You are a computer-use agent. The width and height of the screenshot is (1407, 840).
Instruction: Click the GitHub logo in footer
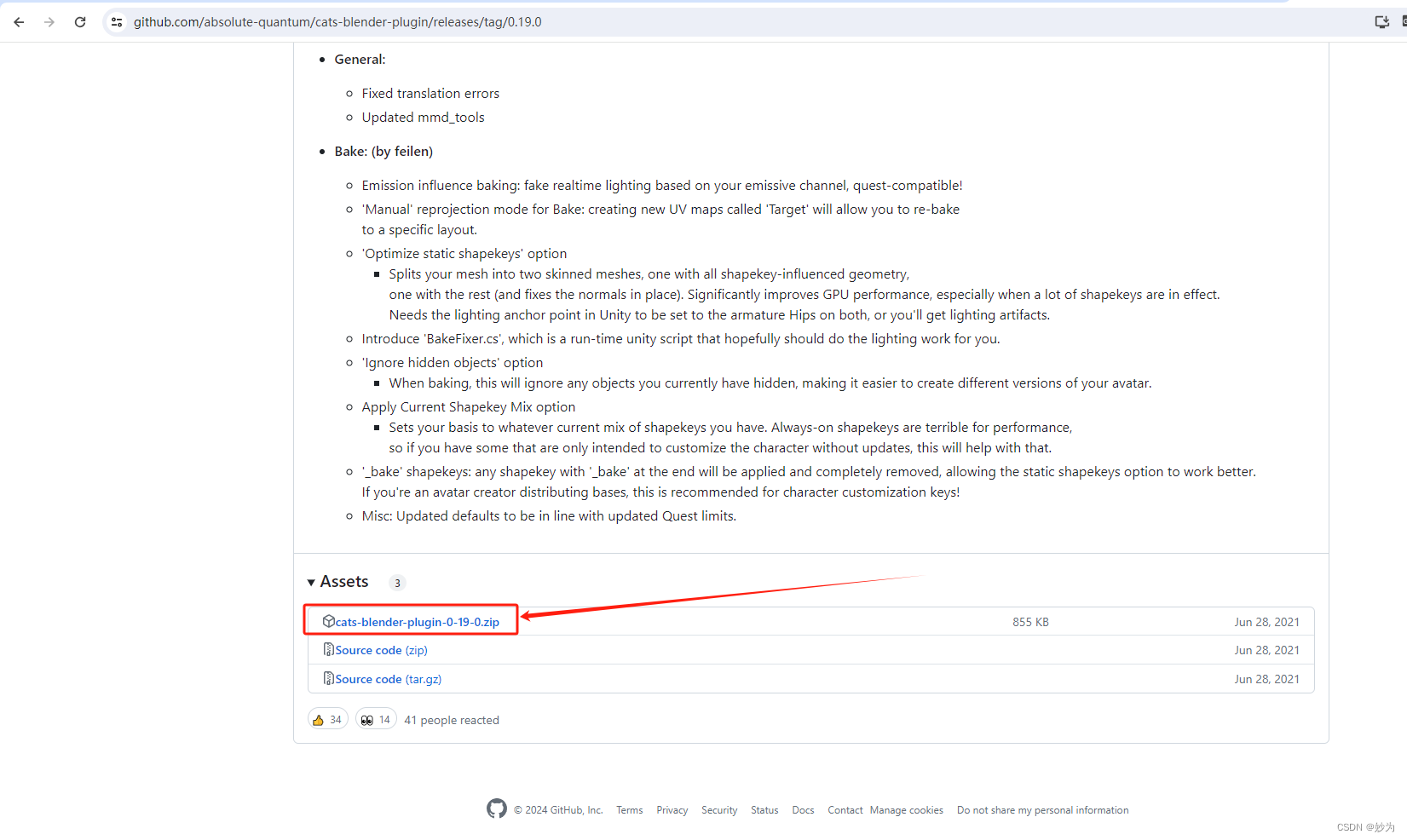point(497,808)
